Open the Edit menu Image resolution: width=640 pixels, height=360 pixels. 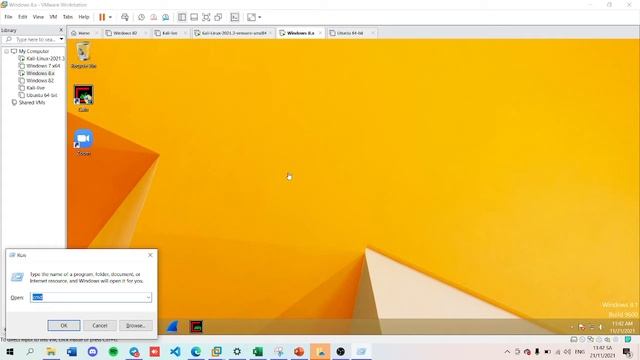click(22, 17)
